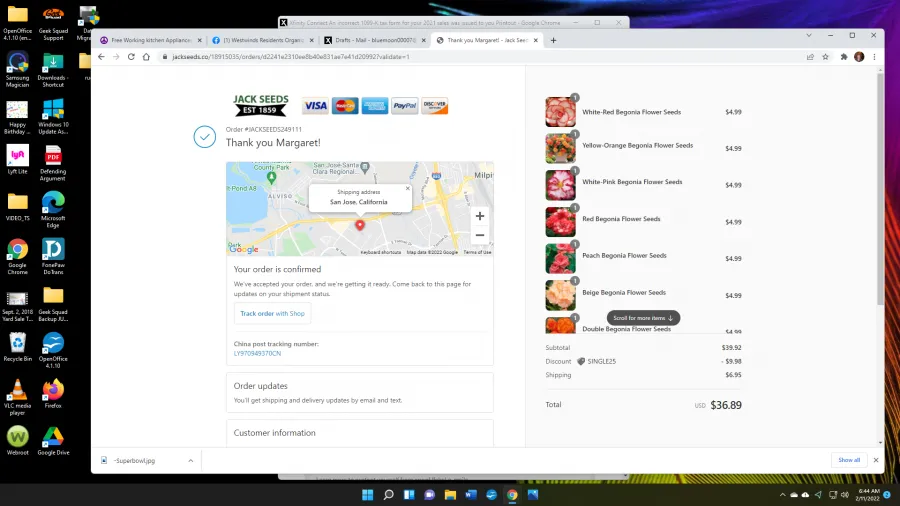Screen dimensions: 900x506
Task: Share this page via toolbar share icon
Action: tap(810, 57)
